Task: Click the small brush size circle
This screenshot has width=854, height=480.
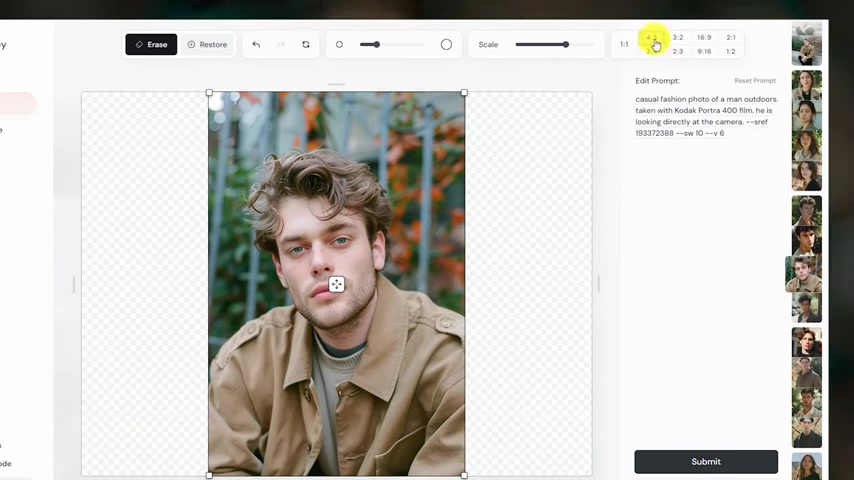Action: pyautogui.click(x=339, y=45)
